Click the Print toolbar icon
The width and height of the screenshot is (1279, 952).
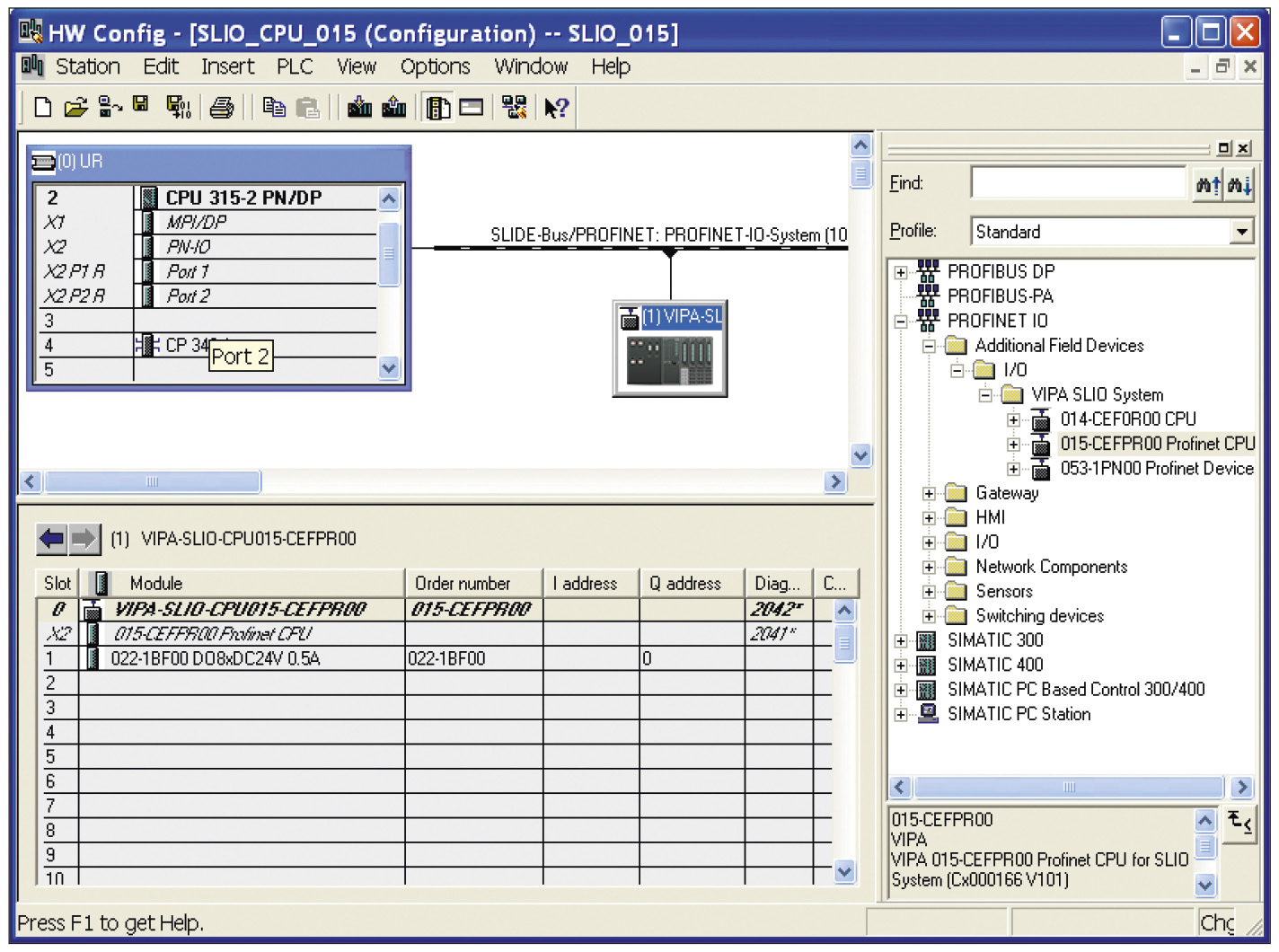221,109
